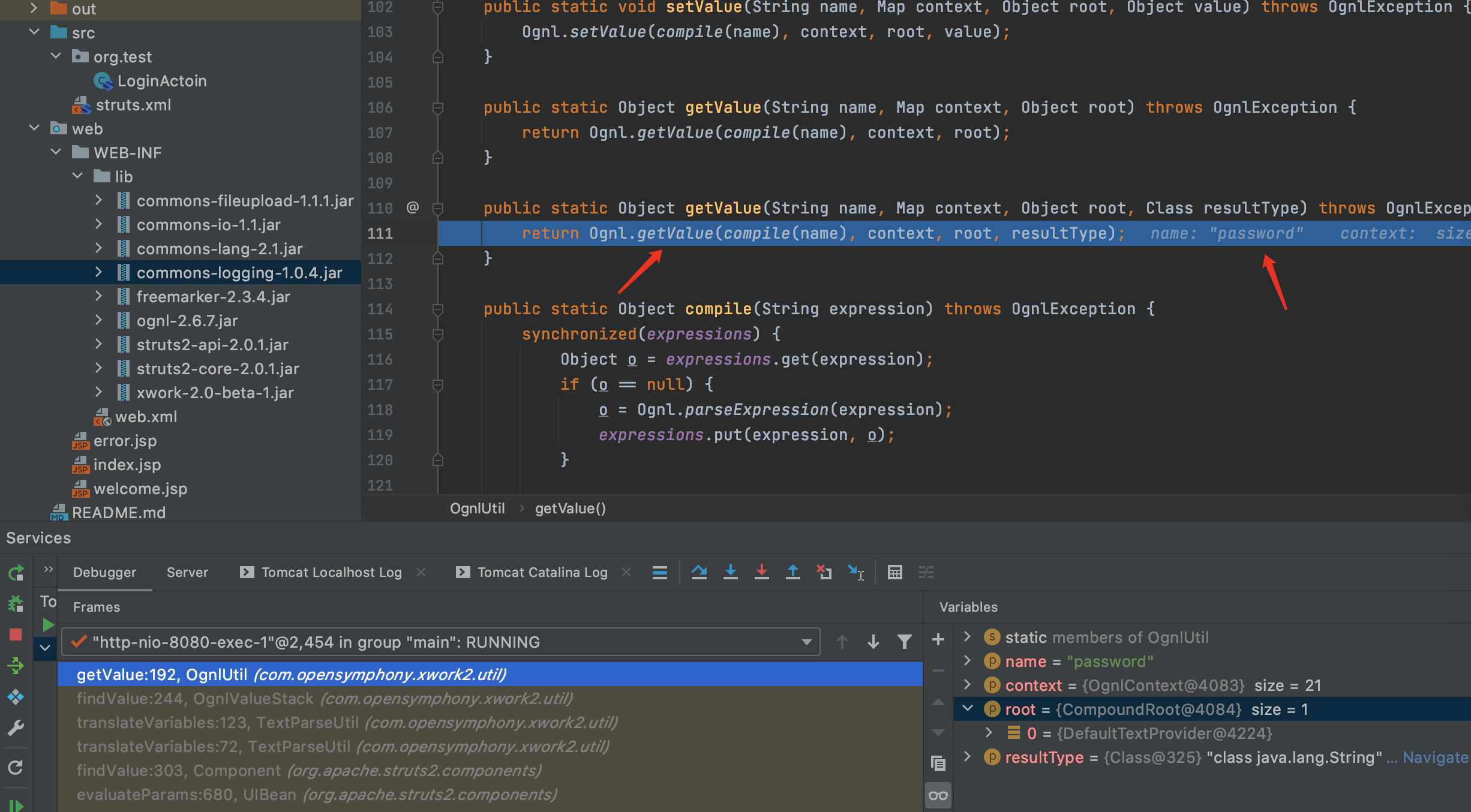This screenshot has height=812, width=1471.
Task: Click Step Into debugger icon
Action: pos(731,572)
